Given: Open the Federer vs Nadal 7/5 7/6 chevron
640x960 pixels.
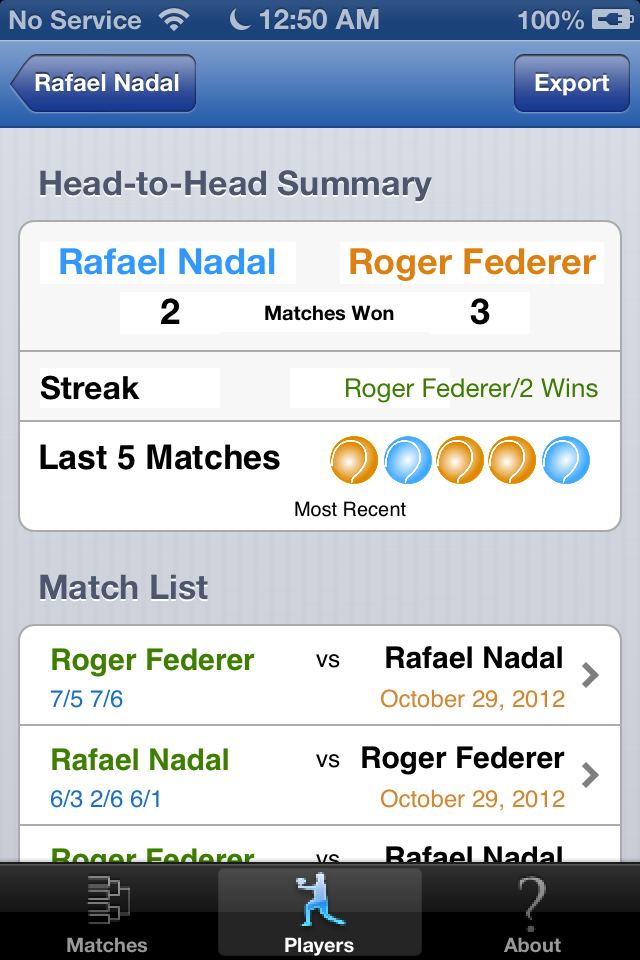Looking at the screenshot, I should [590, 676].
